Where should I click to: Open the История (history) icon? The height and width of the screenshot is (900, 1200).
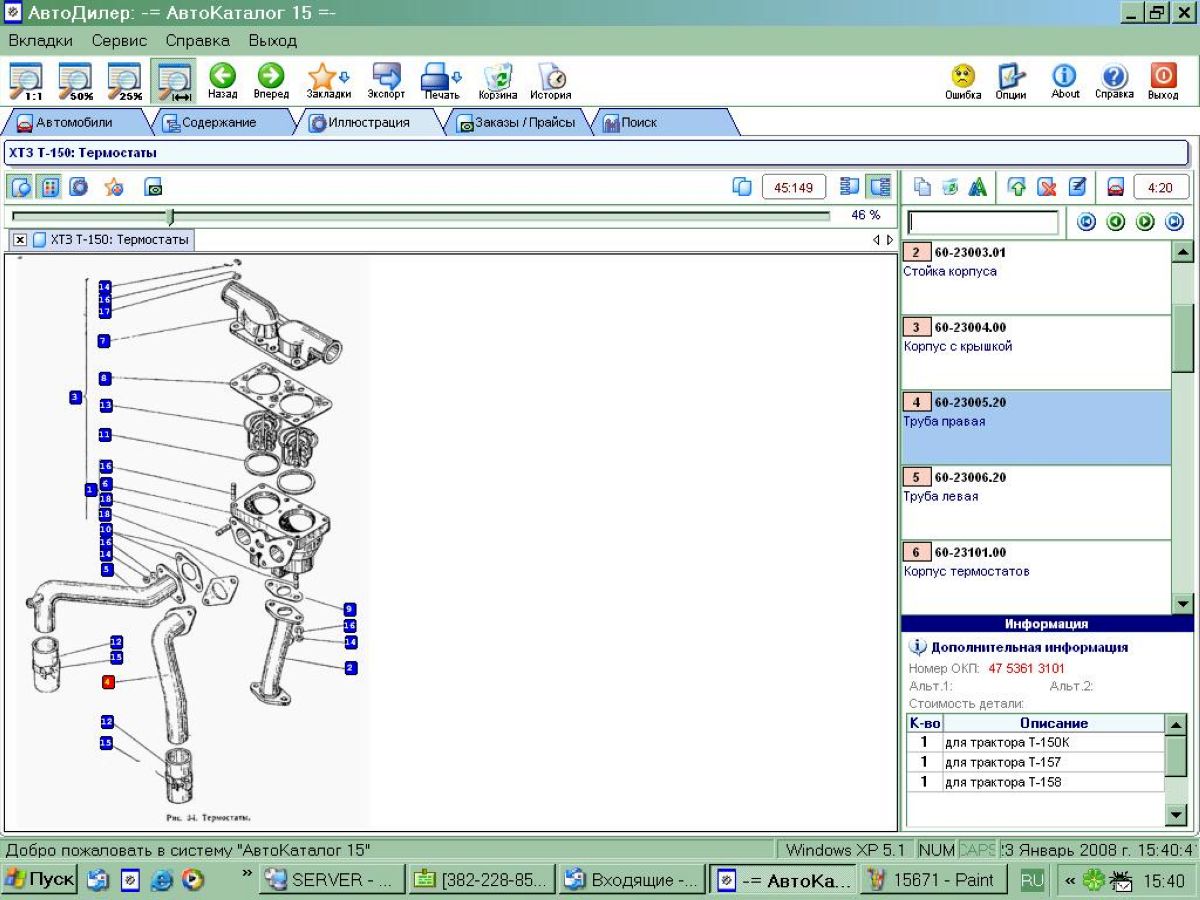coord(551,79)
